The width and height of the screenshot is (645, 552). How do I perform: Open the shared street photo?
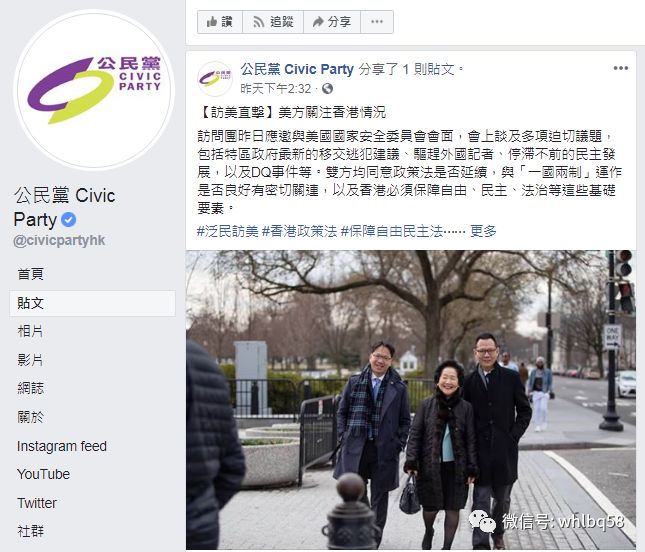pyautogui.click(x=411, y=400)
